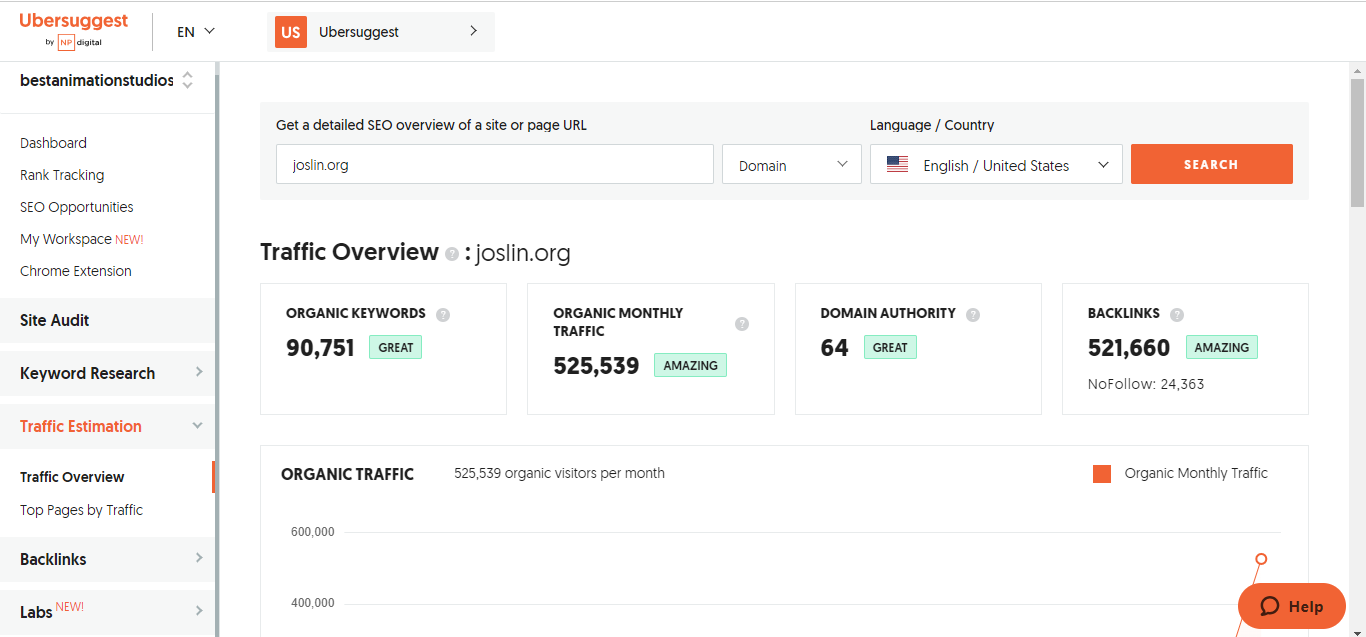The image size is (1366, 637).
Task: Toggle Organic Monthly Traffic legend swatch
Action: tap(1102, 474)
